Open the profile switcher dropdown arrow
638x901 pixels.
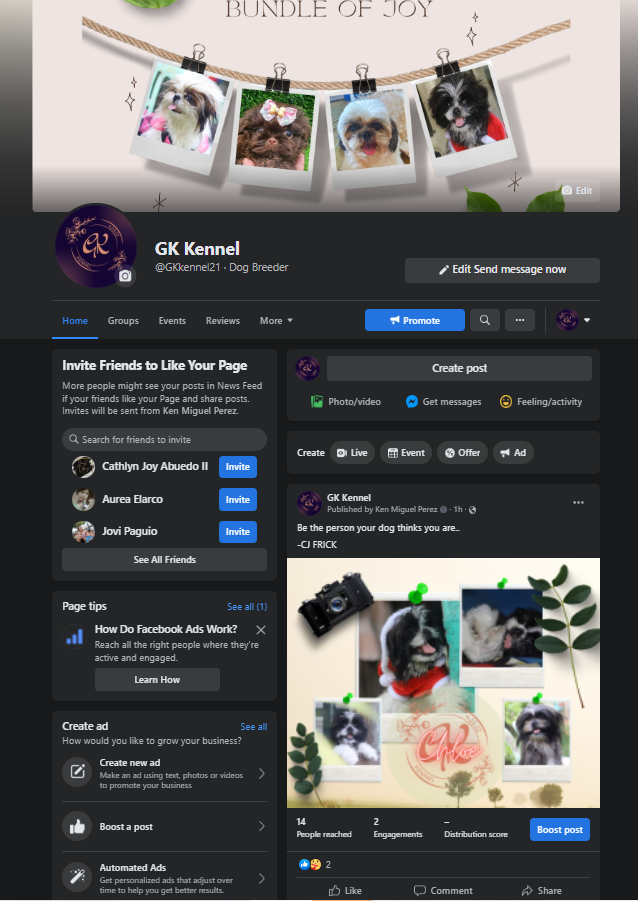[587, 320]
